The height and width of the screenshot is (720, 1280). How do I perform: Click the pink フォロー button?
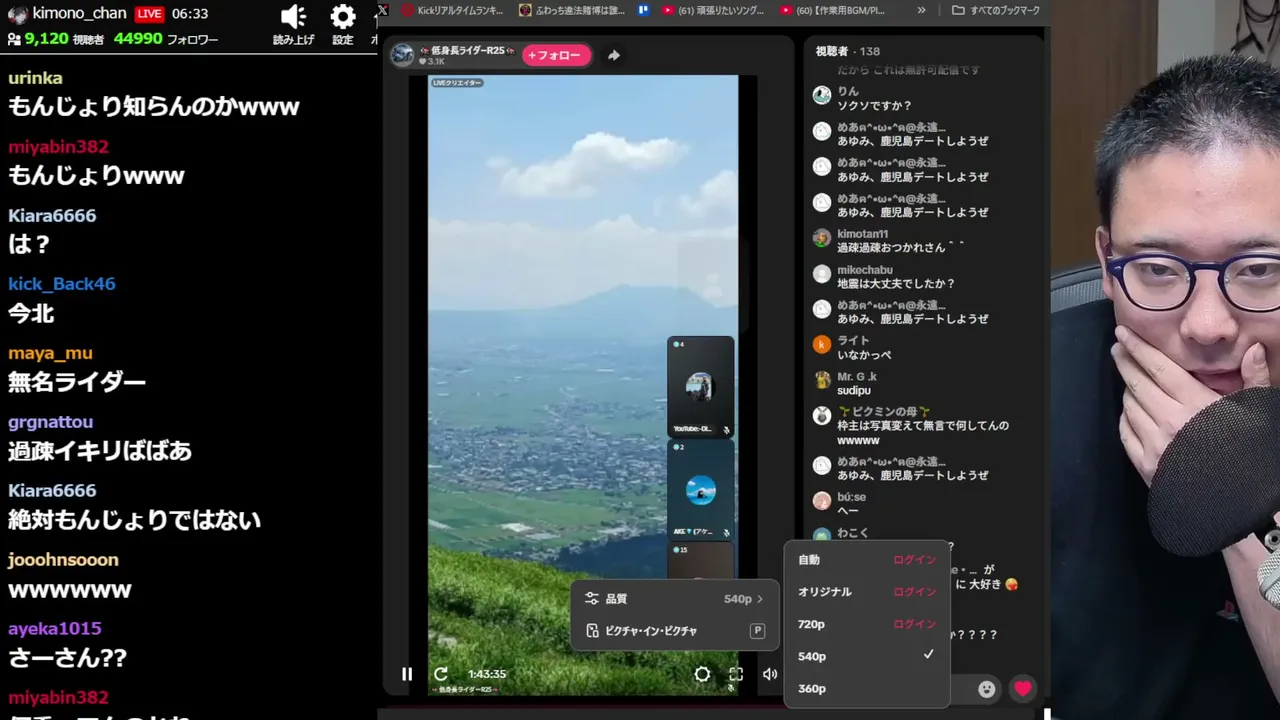point(557,55)
